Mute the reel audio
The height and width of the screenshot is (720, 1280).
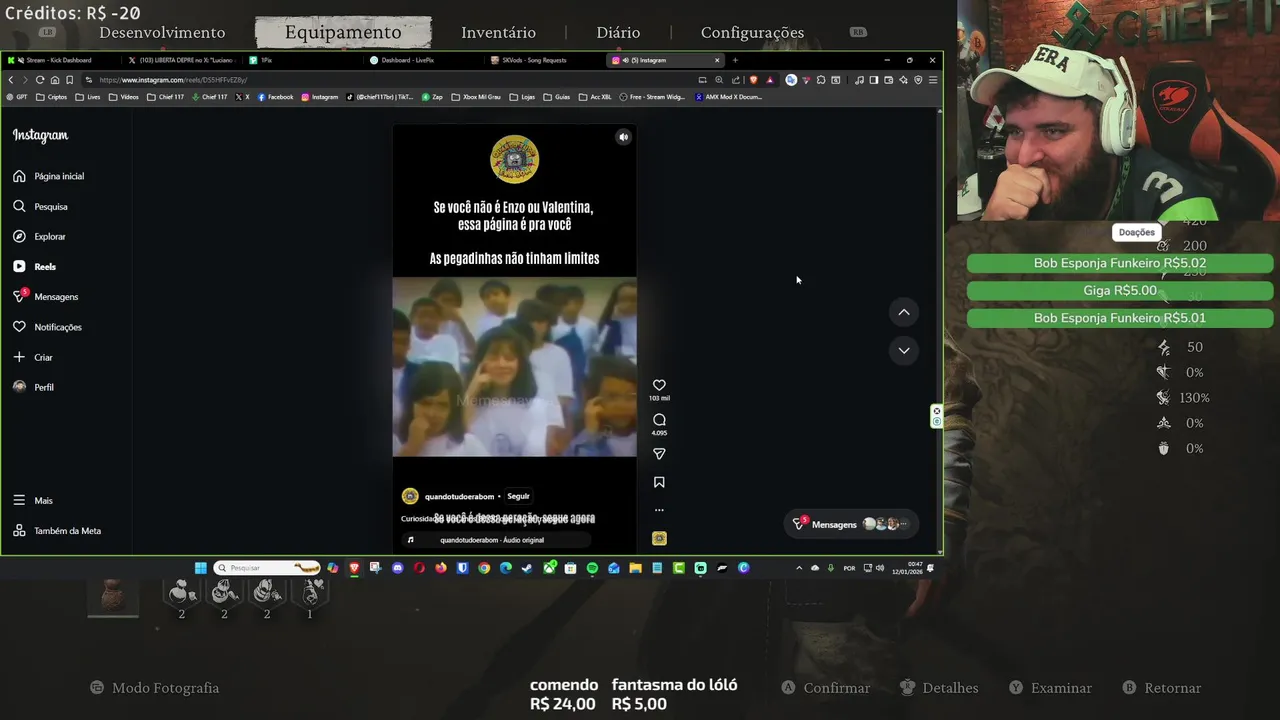pyautogui.click(x=623, y=137)
